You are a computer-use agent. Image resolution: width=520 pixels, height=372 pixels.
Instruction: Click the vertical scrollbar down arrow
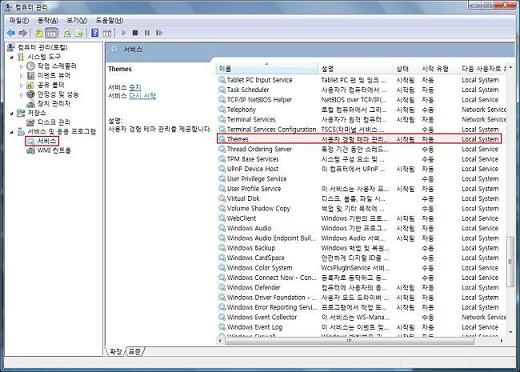[x=510, y=332]
